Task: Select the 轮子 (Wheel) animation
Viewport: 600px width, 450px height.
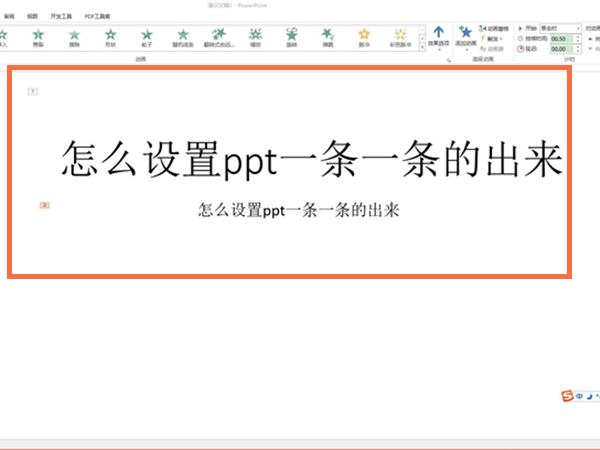Action: [146, 37]
